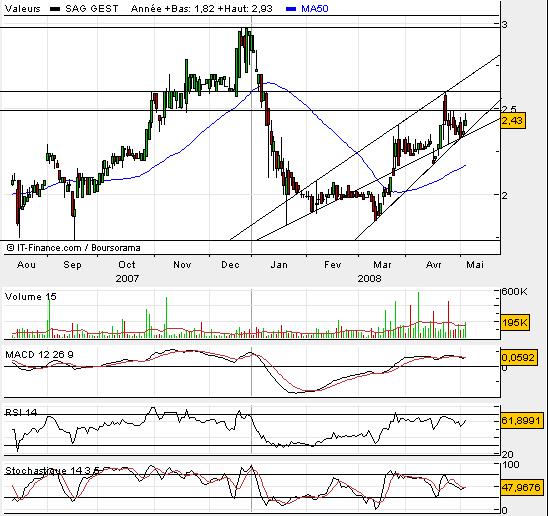Click the MACD value tag 0,0592

coord(519,358)
